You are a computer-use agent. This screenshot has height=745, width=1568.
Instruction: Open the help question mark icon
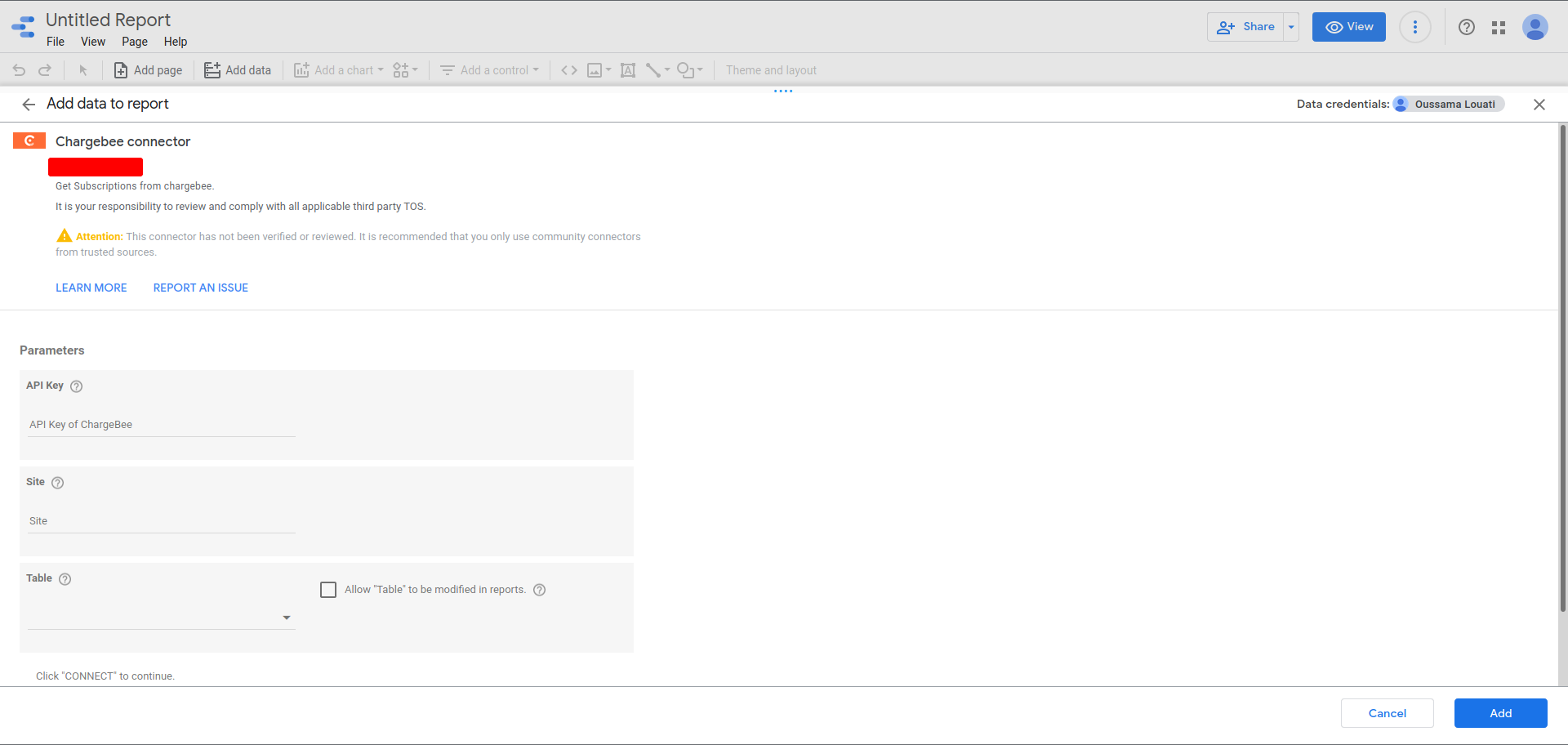[1467, 27]
